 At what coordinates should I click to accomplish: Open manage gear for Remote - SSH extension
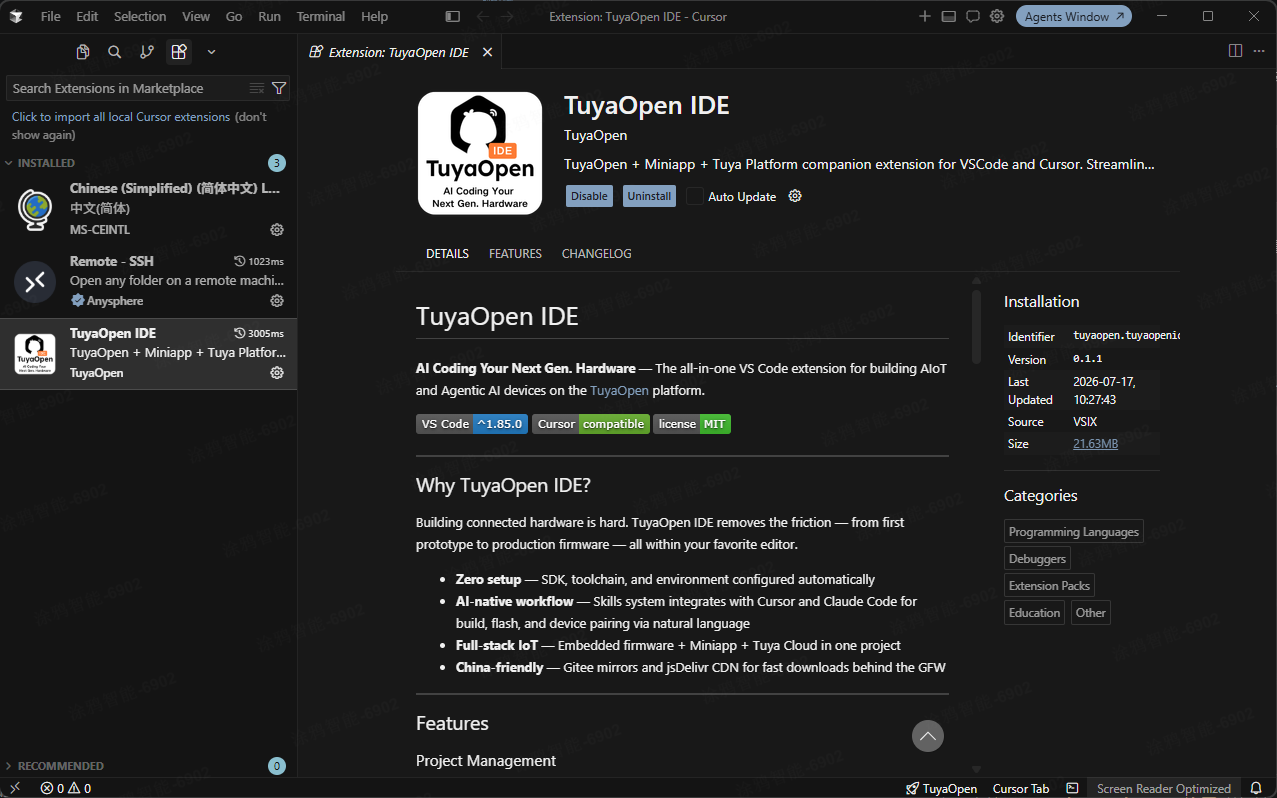click(277, 301)
